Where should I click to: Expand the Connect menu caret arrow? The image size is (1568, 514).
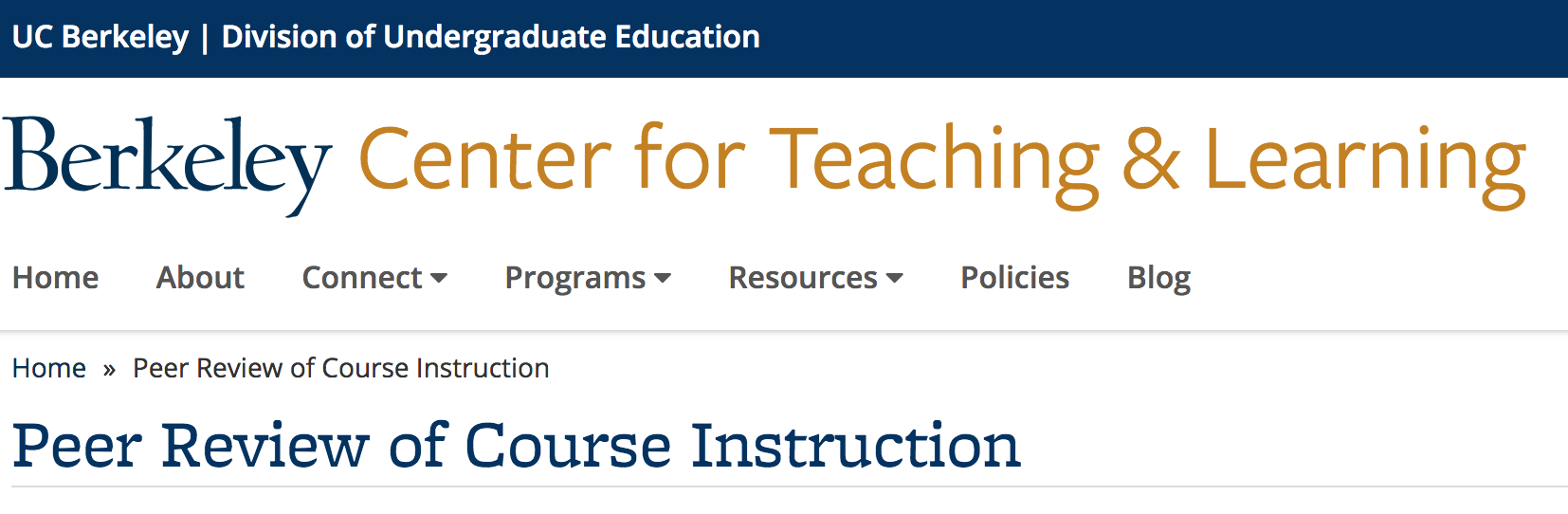pos(439,279)
